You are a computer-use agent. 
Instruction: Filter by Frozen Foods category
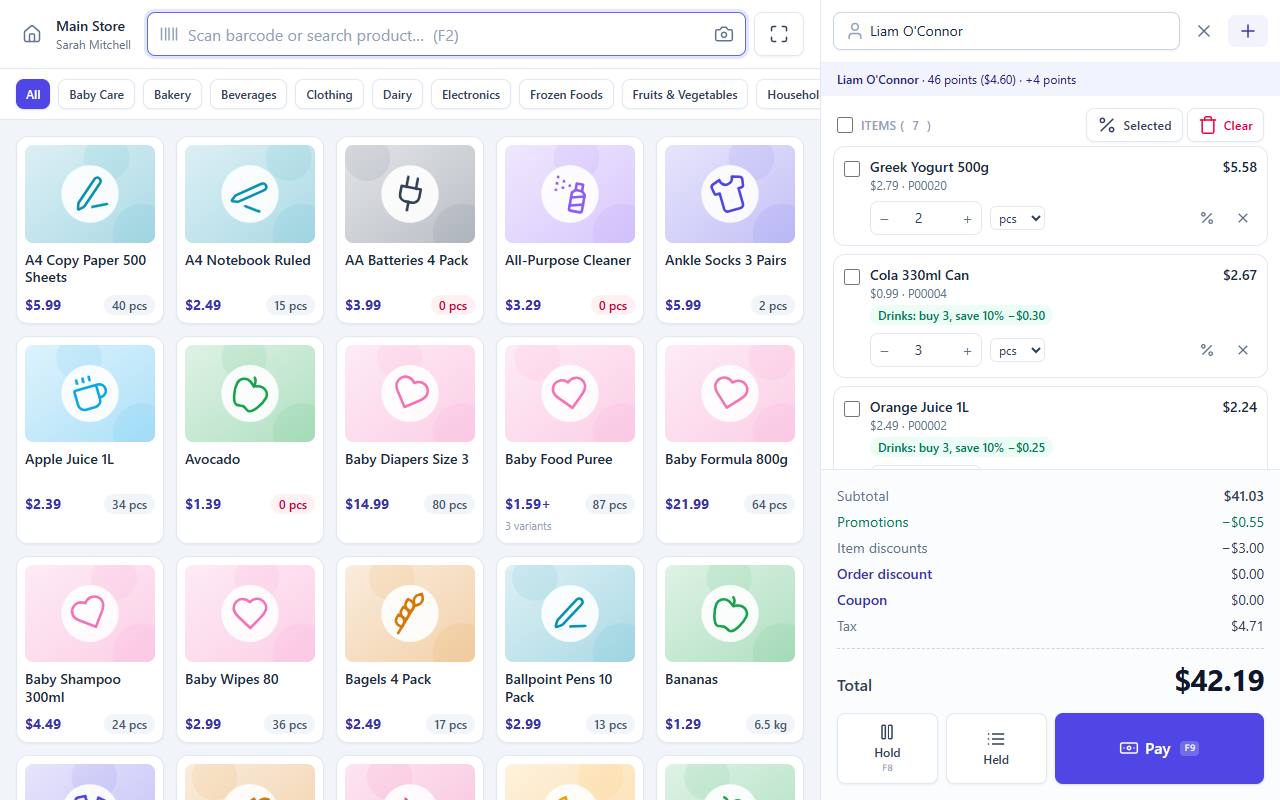point(566,94)
